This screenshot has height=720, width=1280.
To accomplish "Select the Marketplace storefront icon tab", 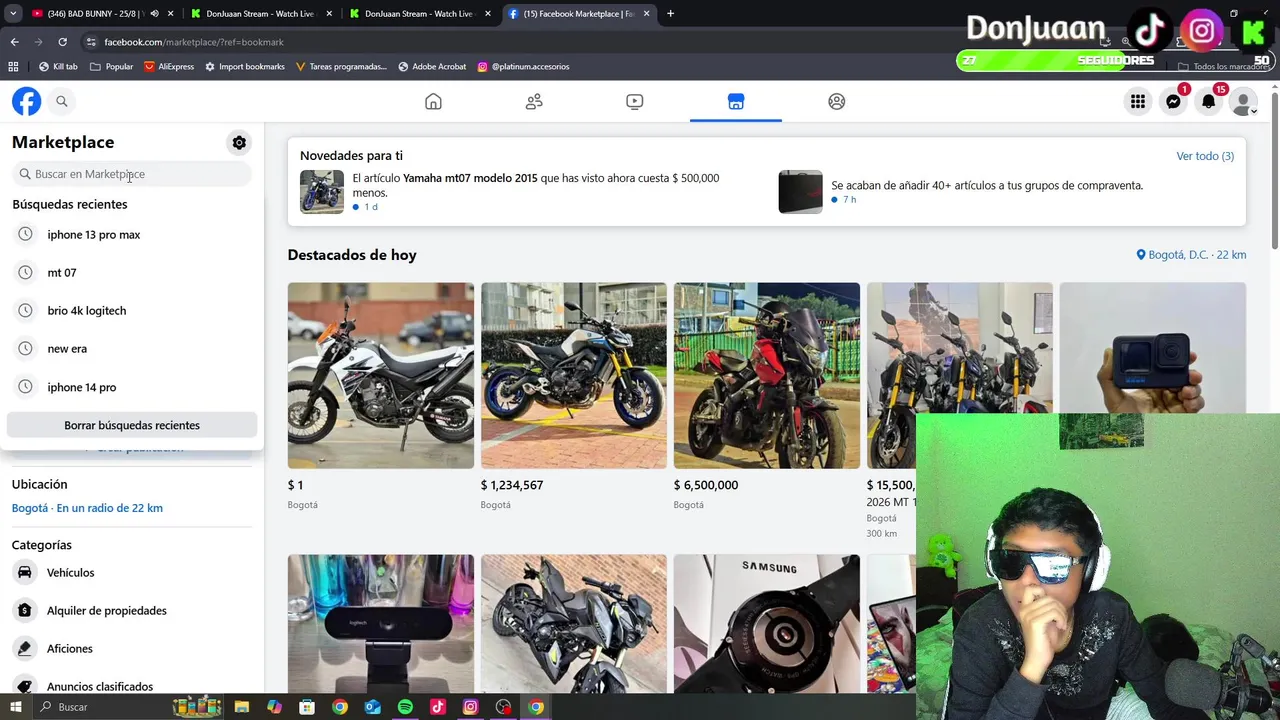I will (736, 101).
